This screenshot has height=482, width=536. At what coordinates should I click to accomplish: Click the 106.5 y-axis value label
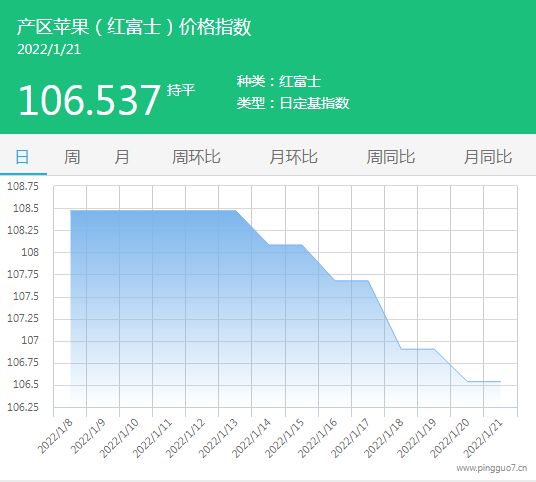26,385
